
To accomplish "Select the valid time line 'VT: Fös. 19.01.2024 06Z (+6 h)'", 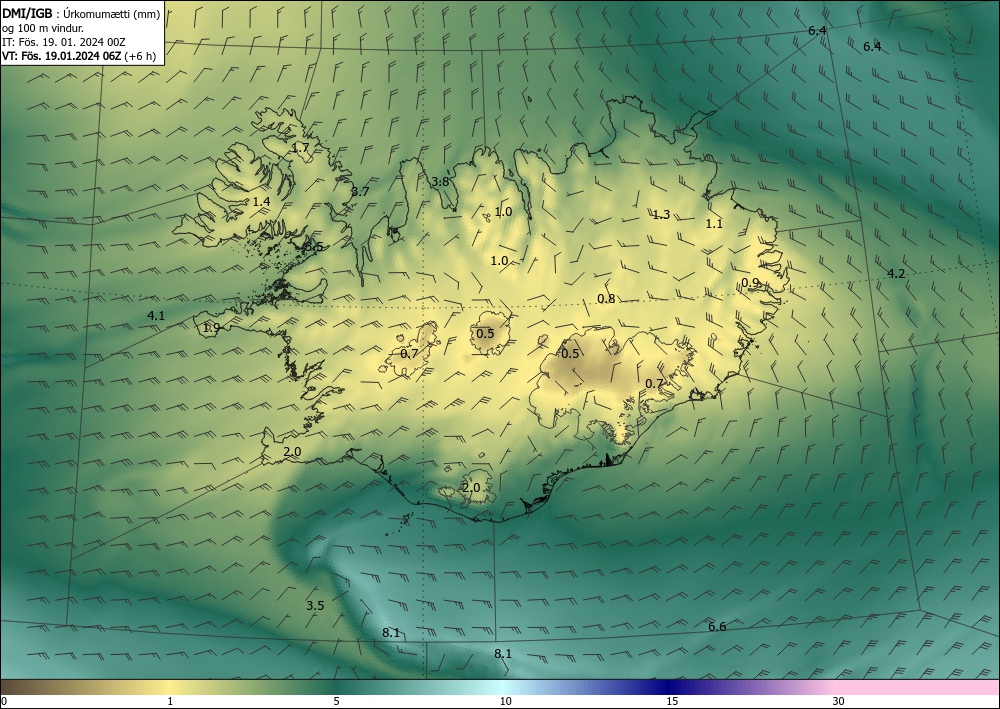I will [79, 56].
